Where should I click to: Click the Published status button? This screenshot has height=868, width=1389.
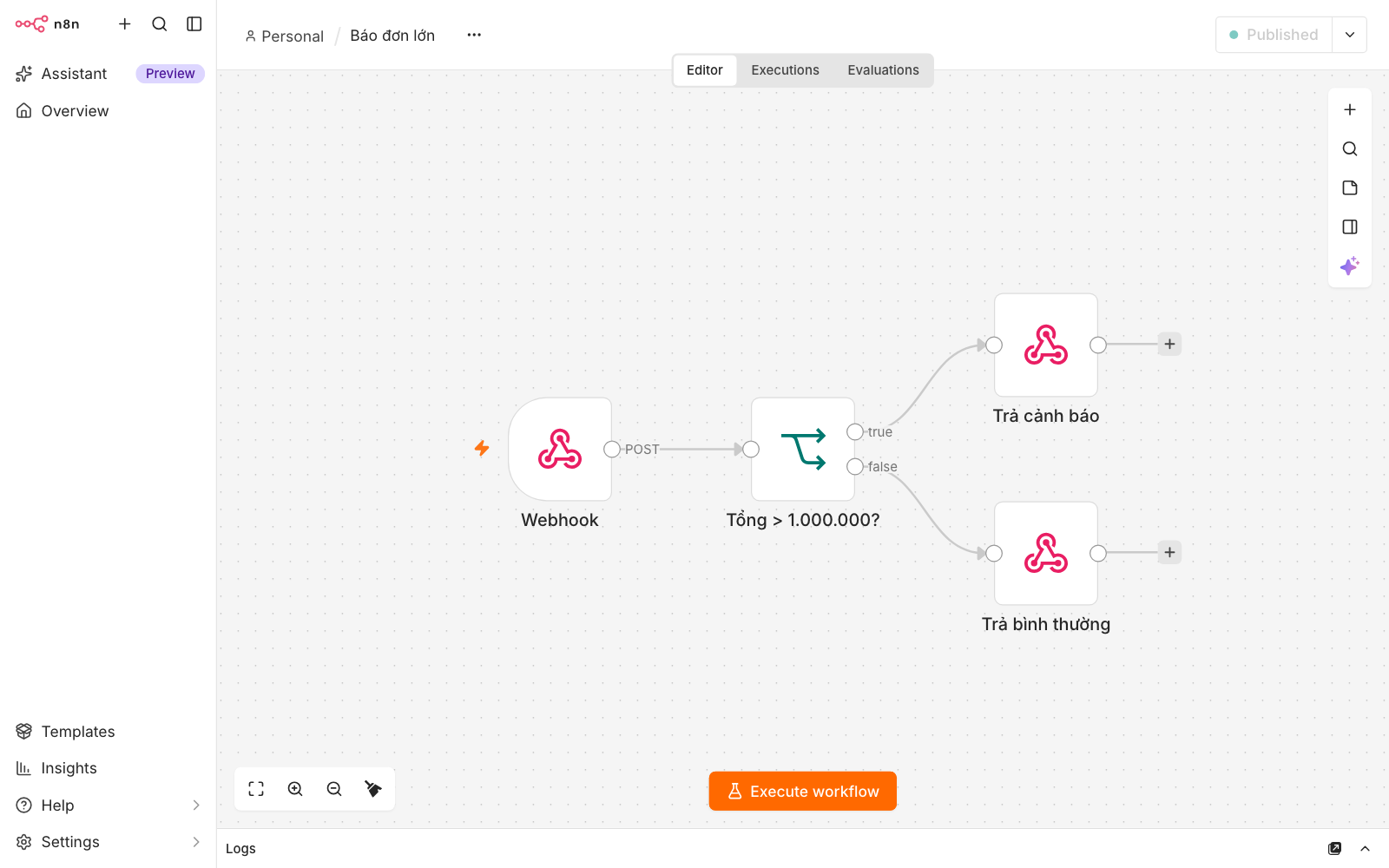click(1274, 35)
